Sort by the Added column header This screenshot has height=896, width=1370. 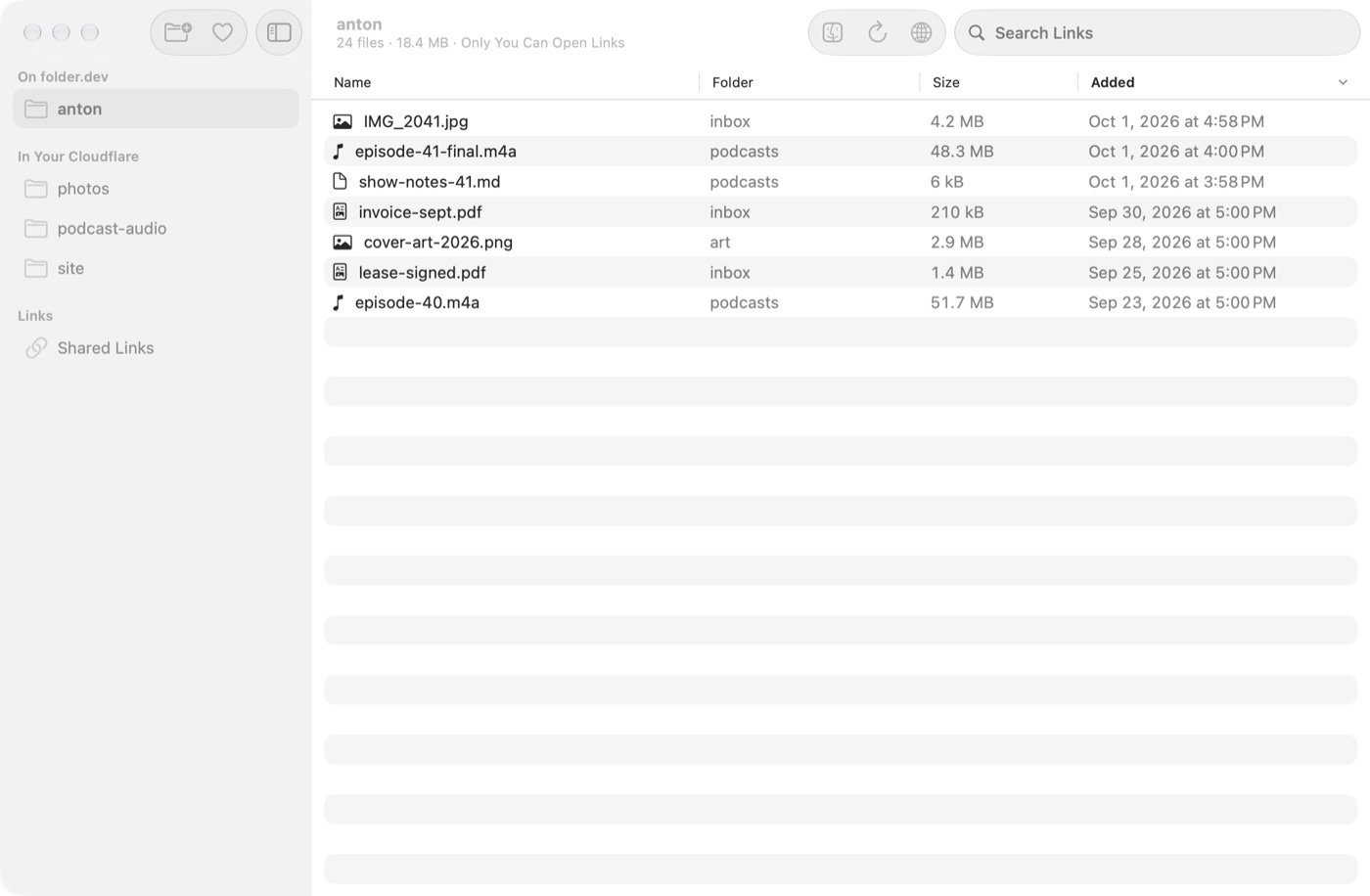point(1113,82)
